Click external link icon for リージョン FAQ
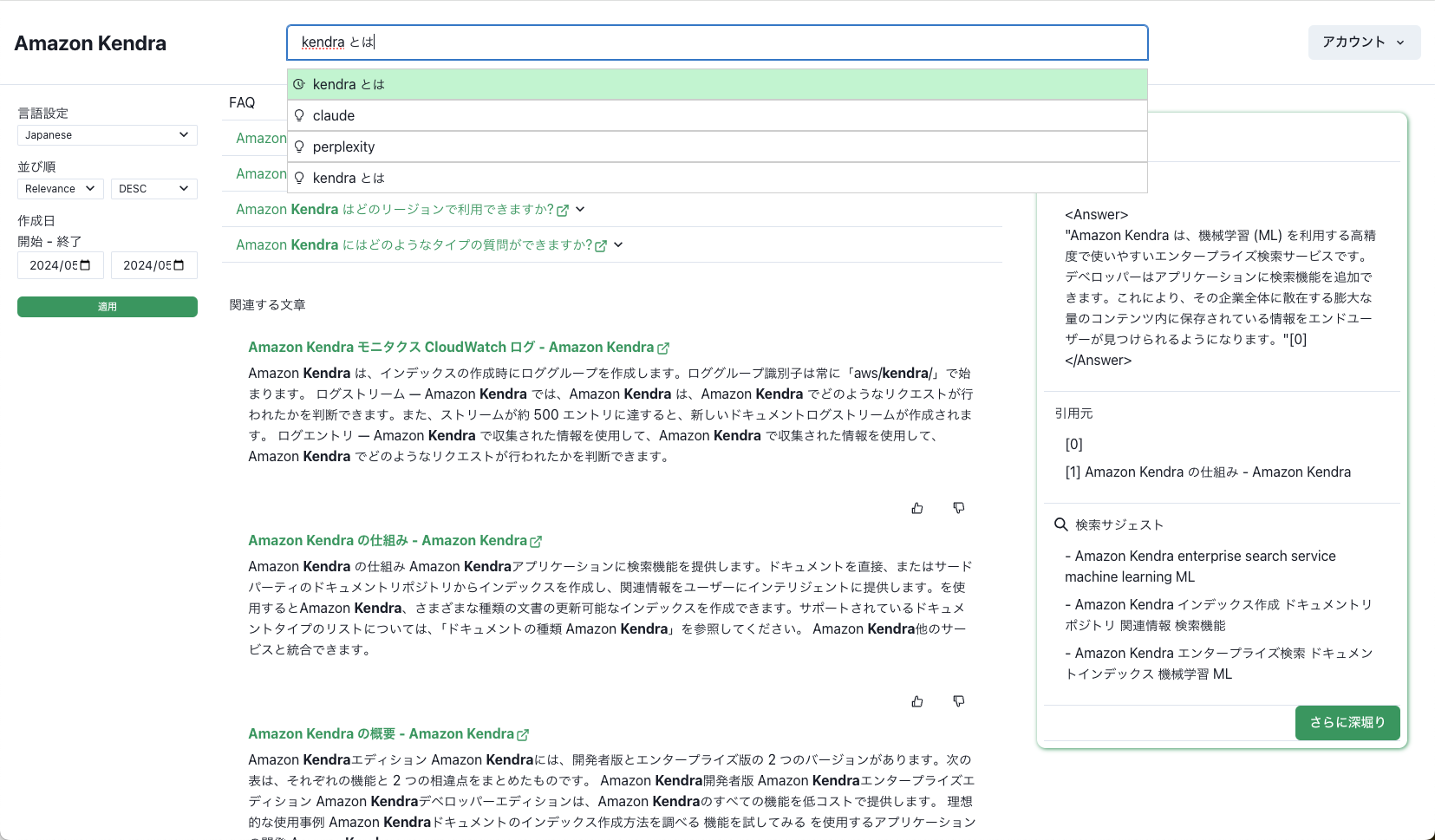 pos(563,210)
